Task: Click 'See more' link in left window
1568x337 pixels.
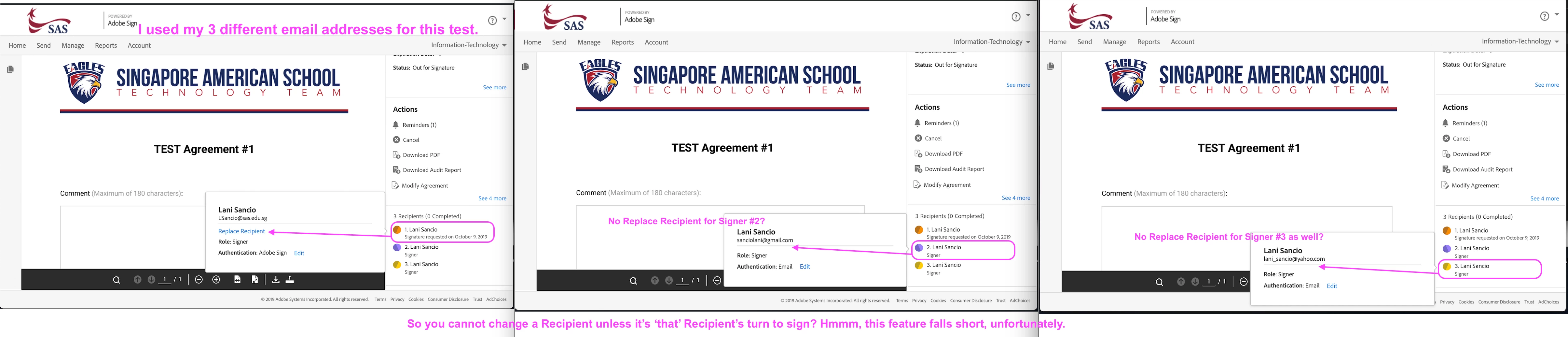Action: 494,88
